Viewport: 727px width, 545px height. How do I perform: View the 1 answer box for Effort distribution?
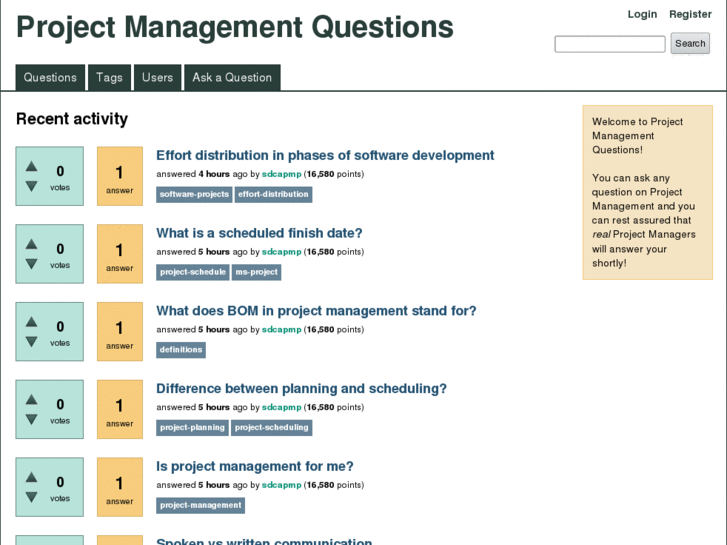coord(120,177)
